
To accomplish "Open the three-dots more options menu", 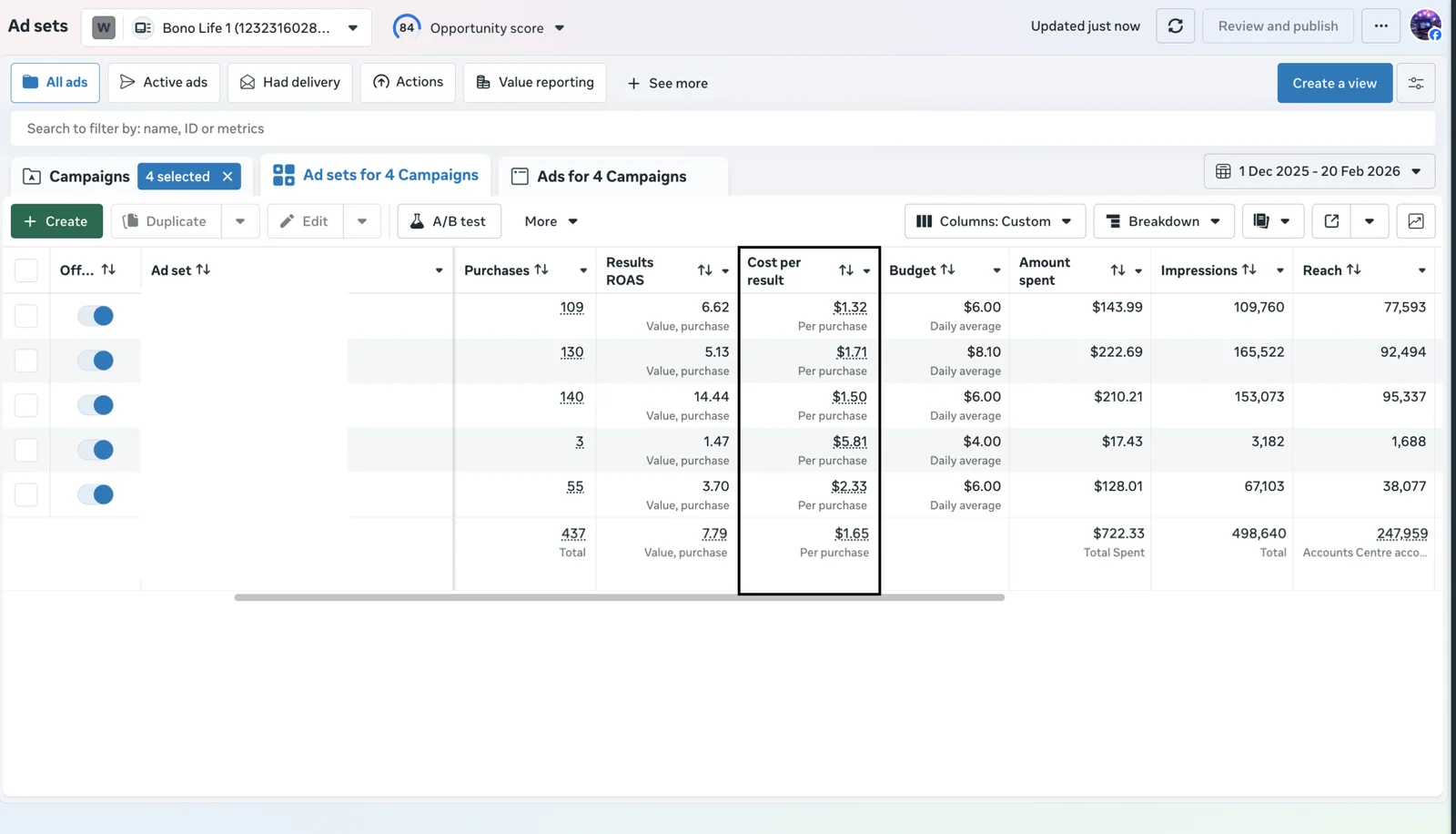I will coord(1380,26).
